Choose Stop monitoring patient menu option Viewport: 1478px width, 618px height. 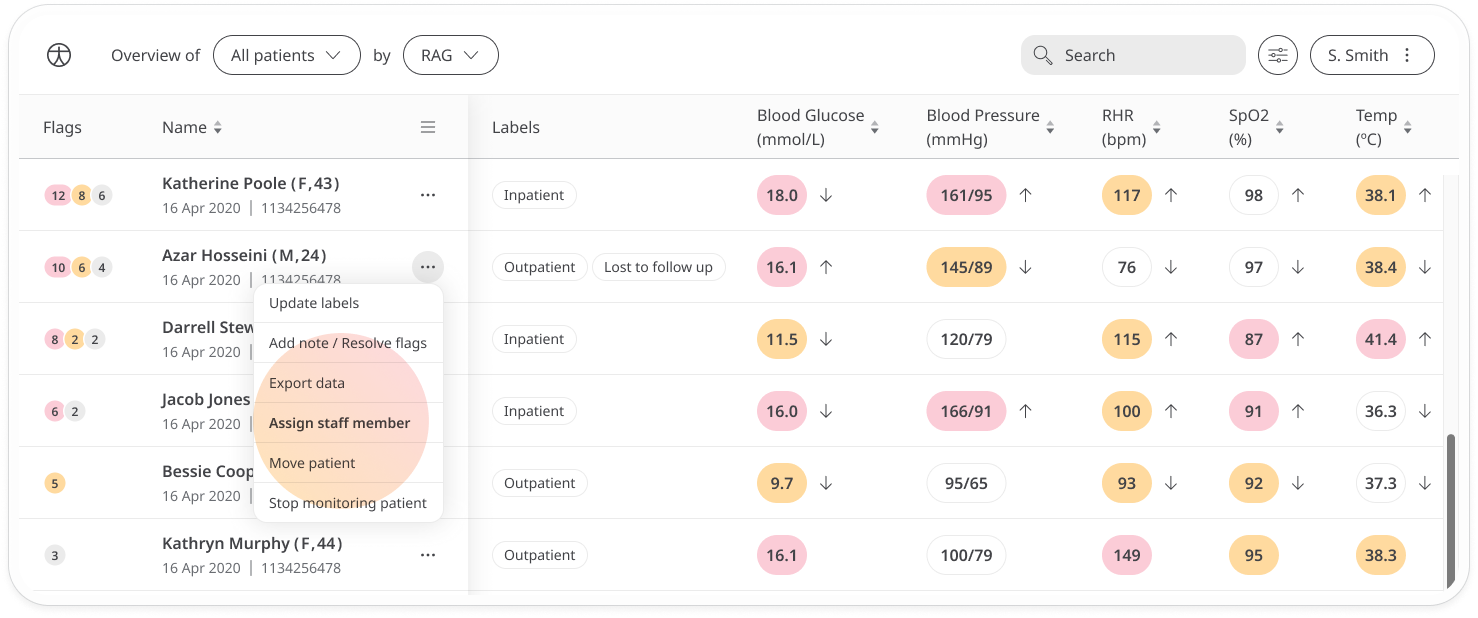[349, 503]
